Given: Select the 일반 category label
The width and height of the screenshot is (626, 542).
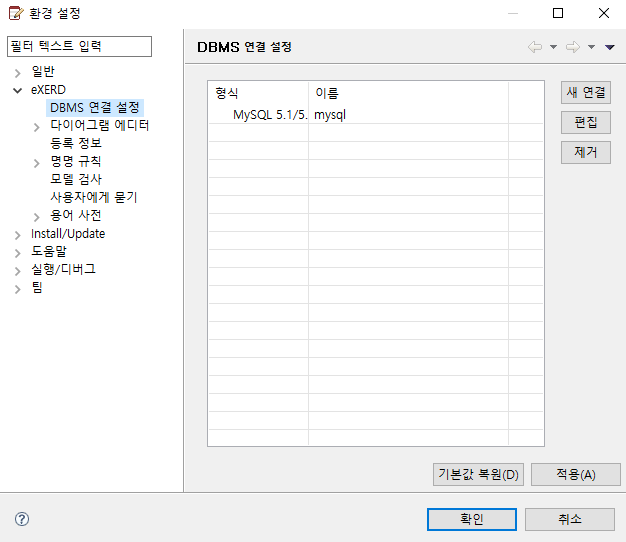Looking at the screenshot, I should click(43, 72).
